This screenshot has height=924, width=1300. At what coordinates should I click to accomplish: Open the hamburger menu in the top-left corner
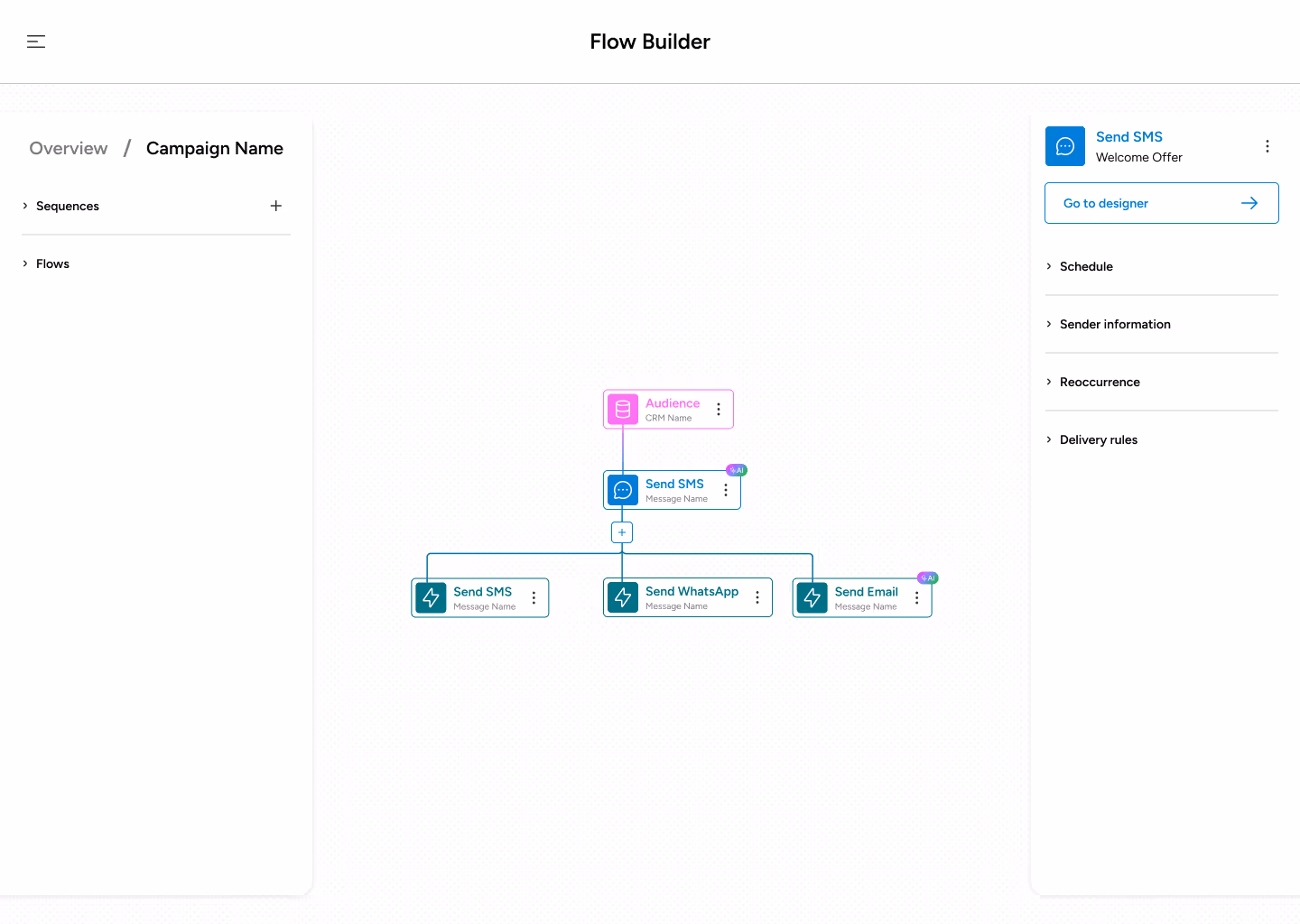(36, 42)
